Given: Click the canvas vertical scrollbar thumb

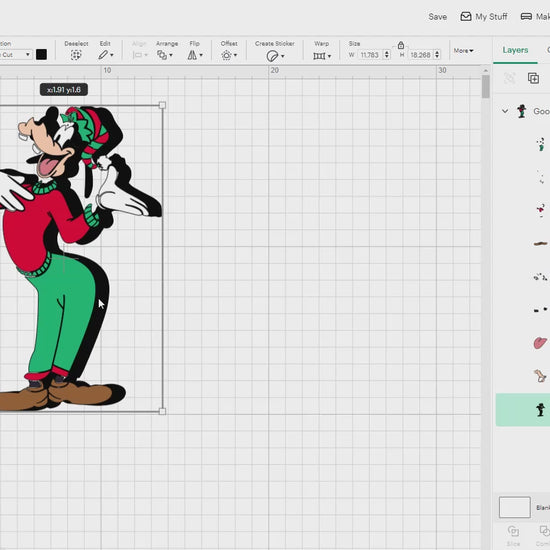Looking at the screenshot, I should (x=485, y=87).
